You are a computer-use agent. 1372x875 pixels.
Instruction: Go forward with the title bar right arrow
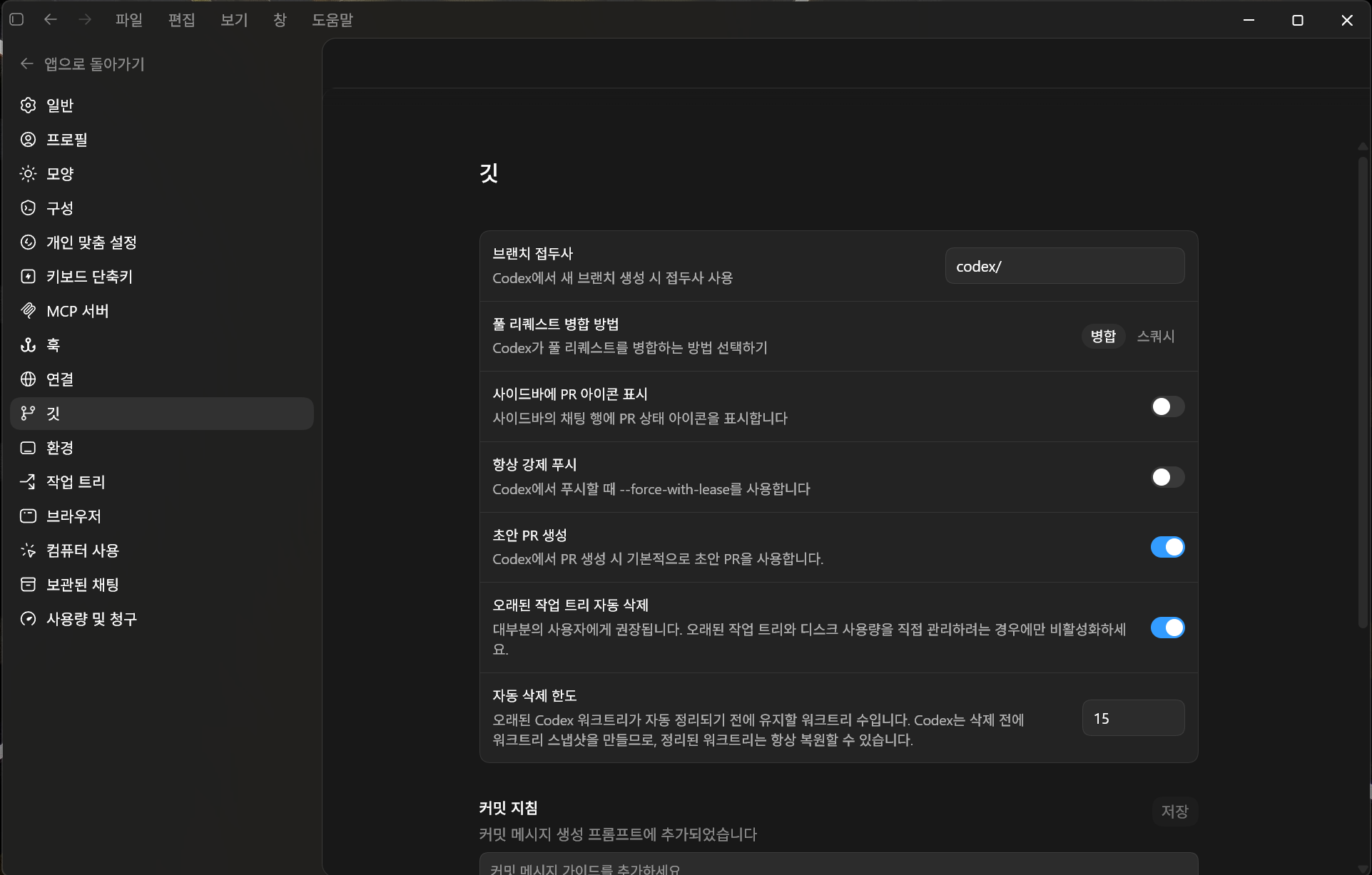(x=85, y=20)
